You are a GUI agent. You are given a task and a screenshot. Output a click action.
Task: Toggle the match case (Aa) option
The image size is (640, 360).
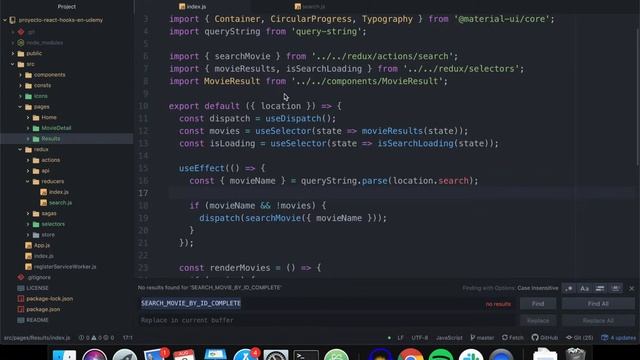584,288
